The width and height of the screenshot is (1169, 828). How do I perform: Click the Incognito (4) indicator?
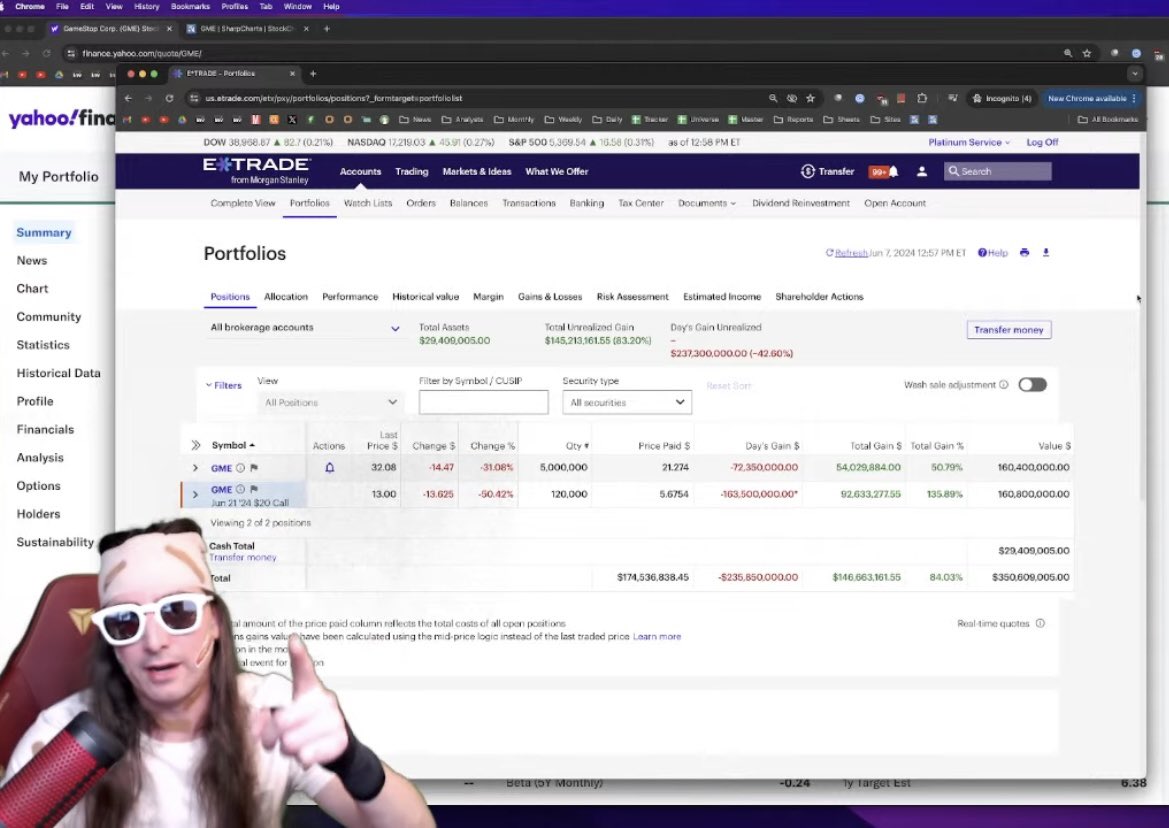pos(1001,98)
